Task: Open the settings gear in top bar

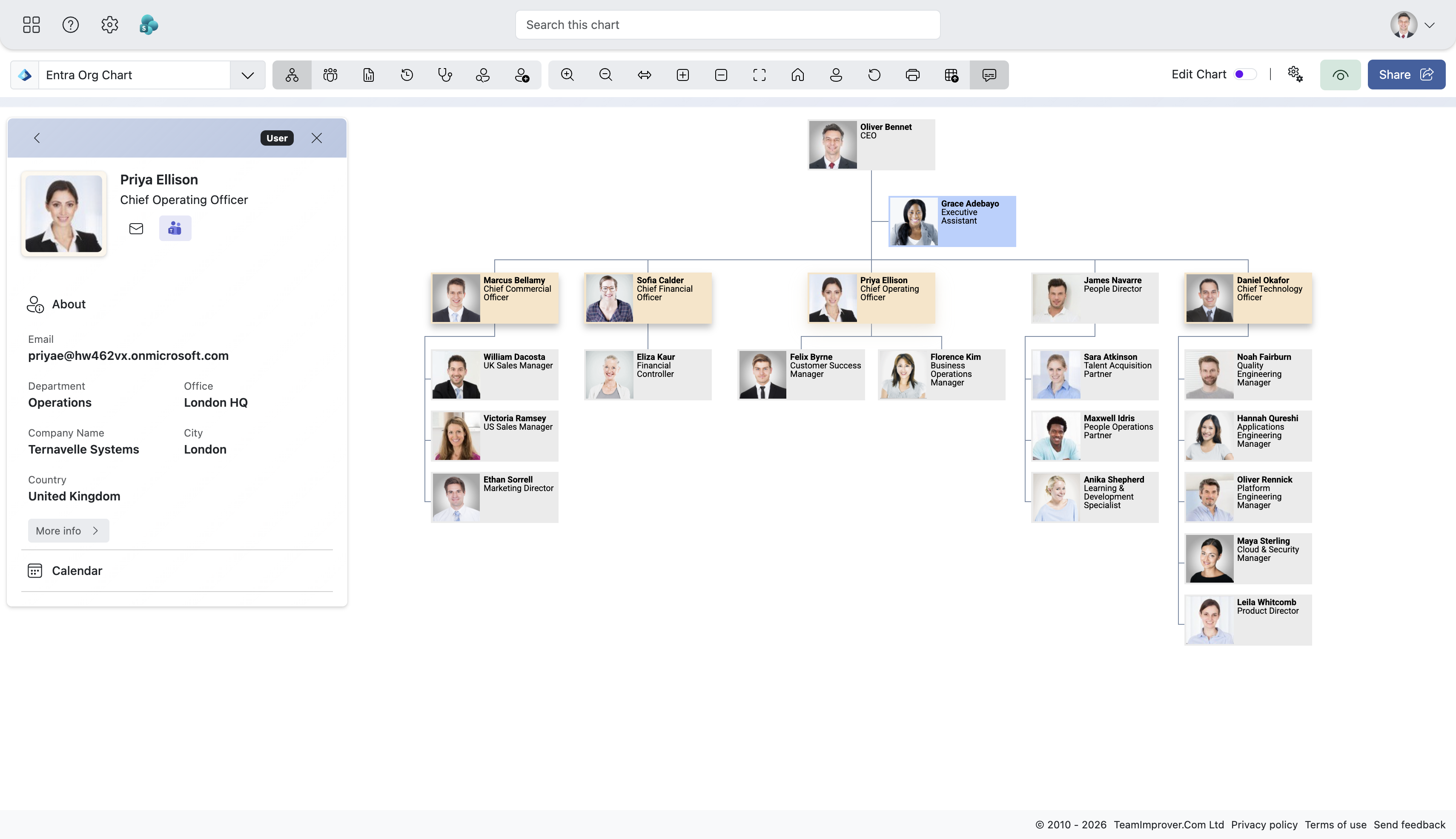Action: [109, 25]
